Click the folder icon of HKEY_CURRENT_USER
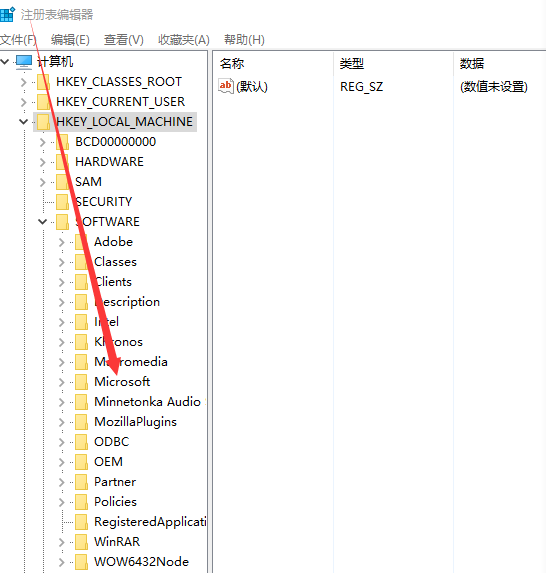 click(x=43, y=102)
